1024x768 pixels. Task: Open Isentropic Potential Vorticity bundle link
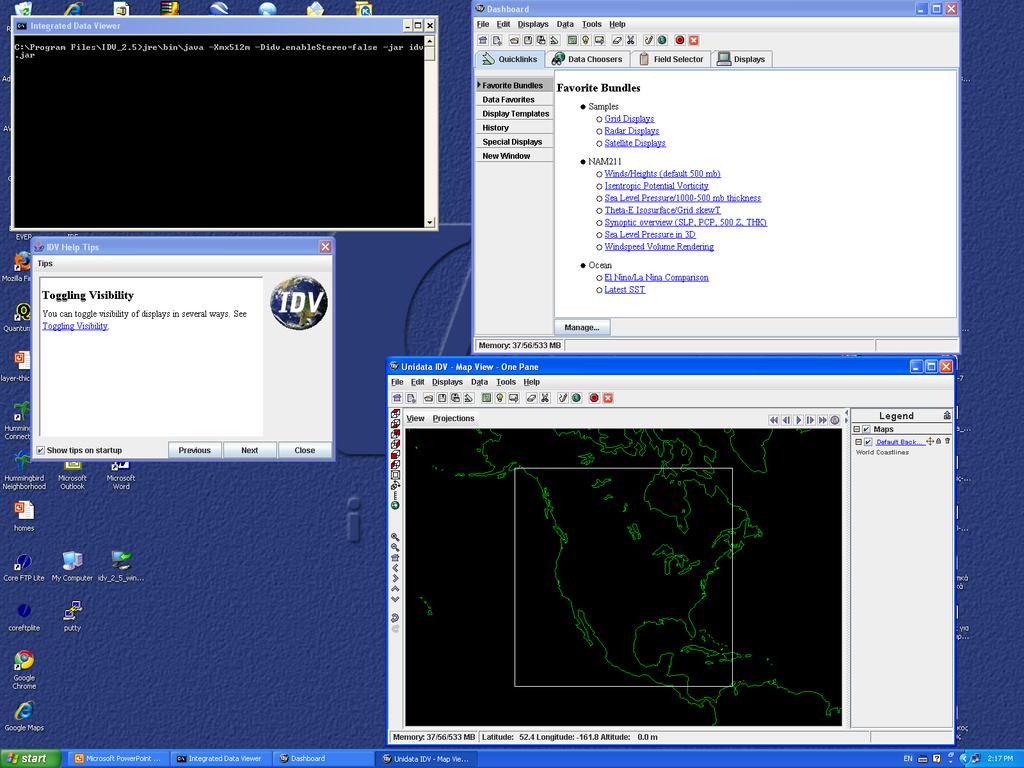(x=656, y=185)
